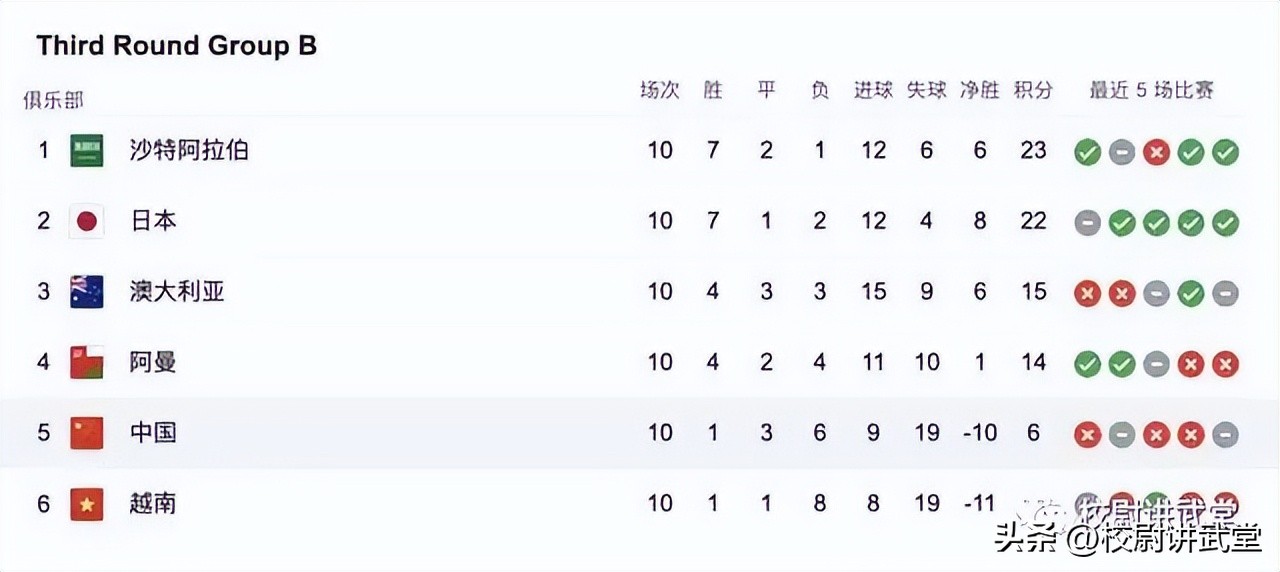Click the Japan flag icon

coord(87,221)
